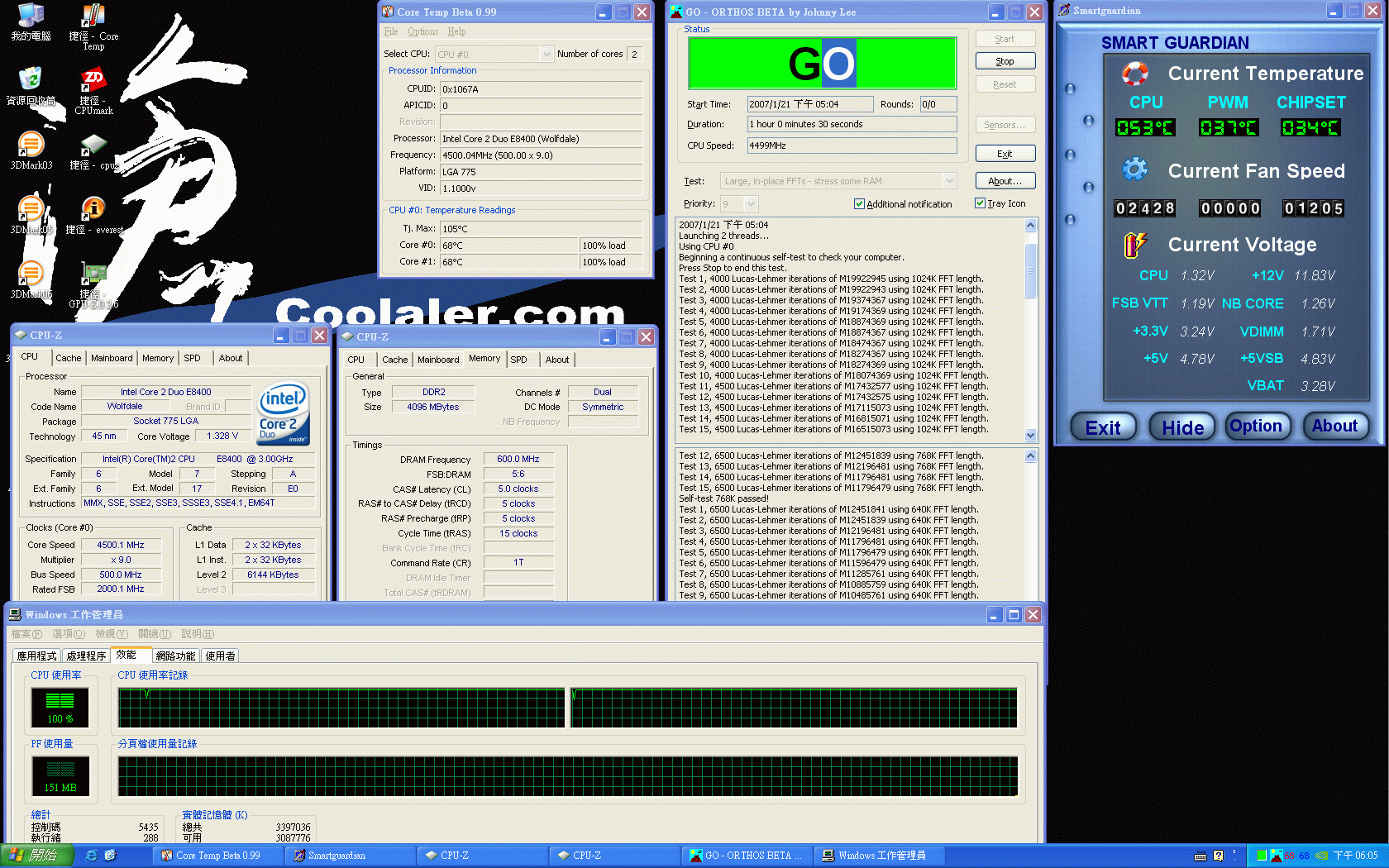Click the Intel Core 2 Duo logo in CPU-Z
The image size is (1389, 868).
point(283,412)
